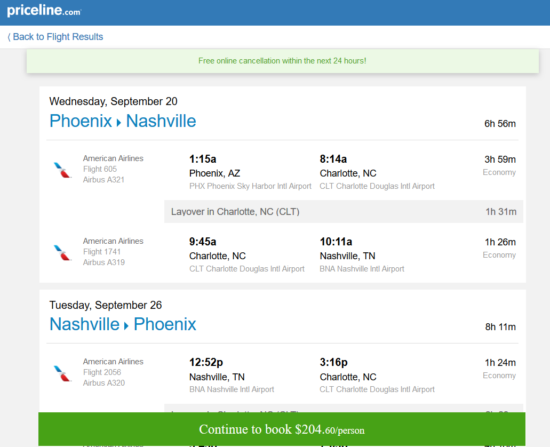The width and height of the screenshot is (550, 447).
Task: Go back to Flight Results
Action: (55, 37)
